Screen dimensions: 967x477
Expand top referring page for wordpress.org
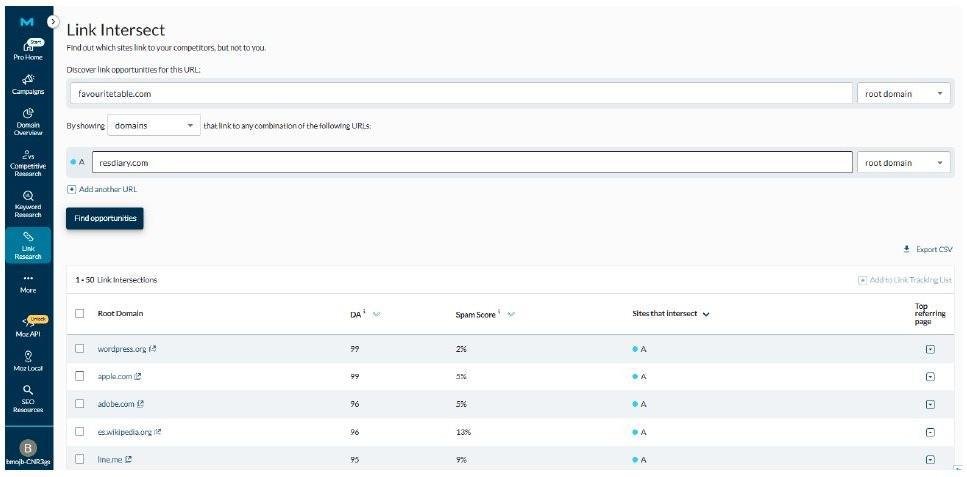[x=931, y=349]
